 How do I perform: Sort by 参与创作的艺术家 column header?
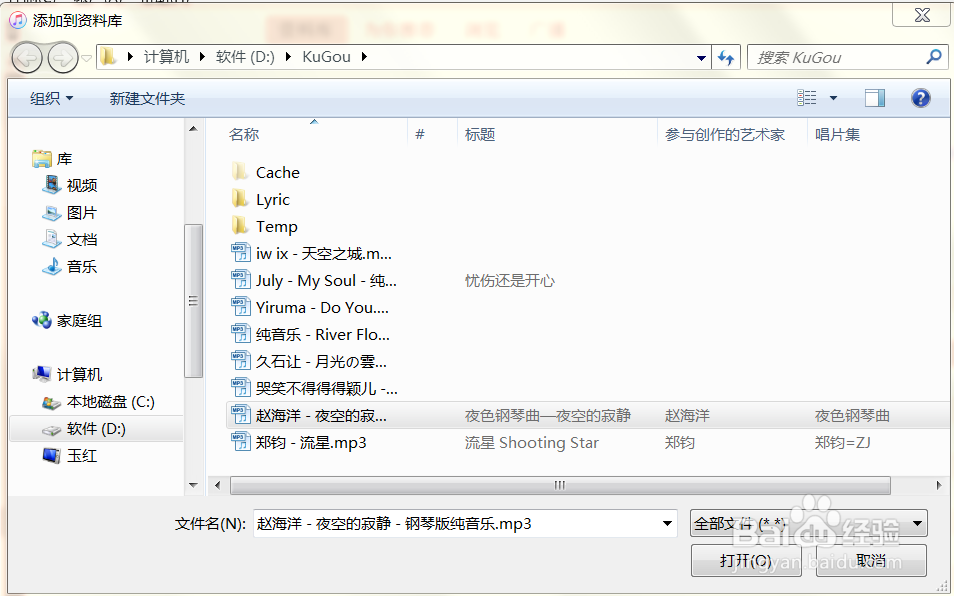point(725,134)
